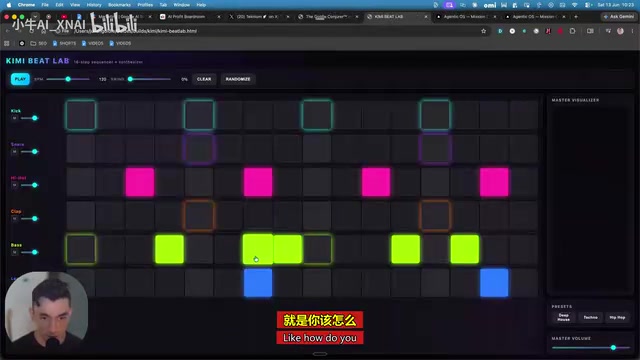Viewport: 640px width, 360px height.
Task: Open the Chrome tab search dropdown
Action: 35,17
